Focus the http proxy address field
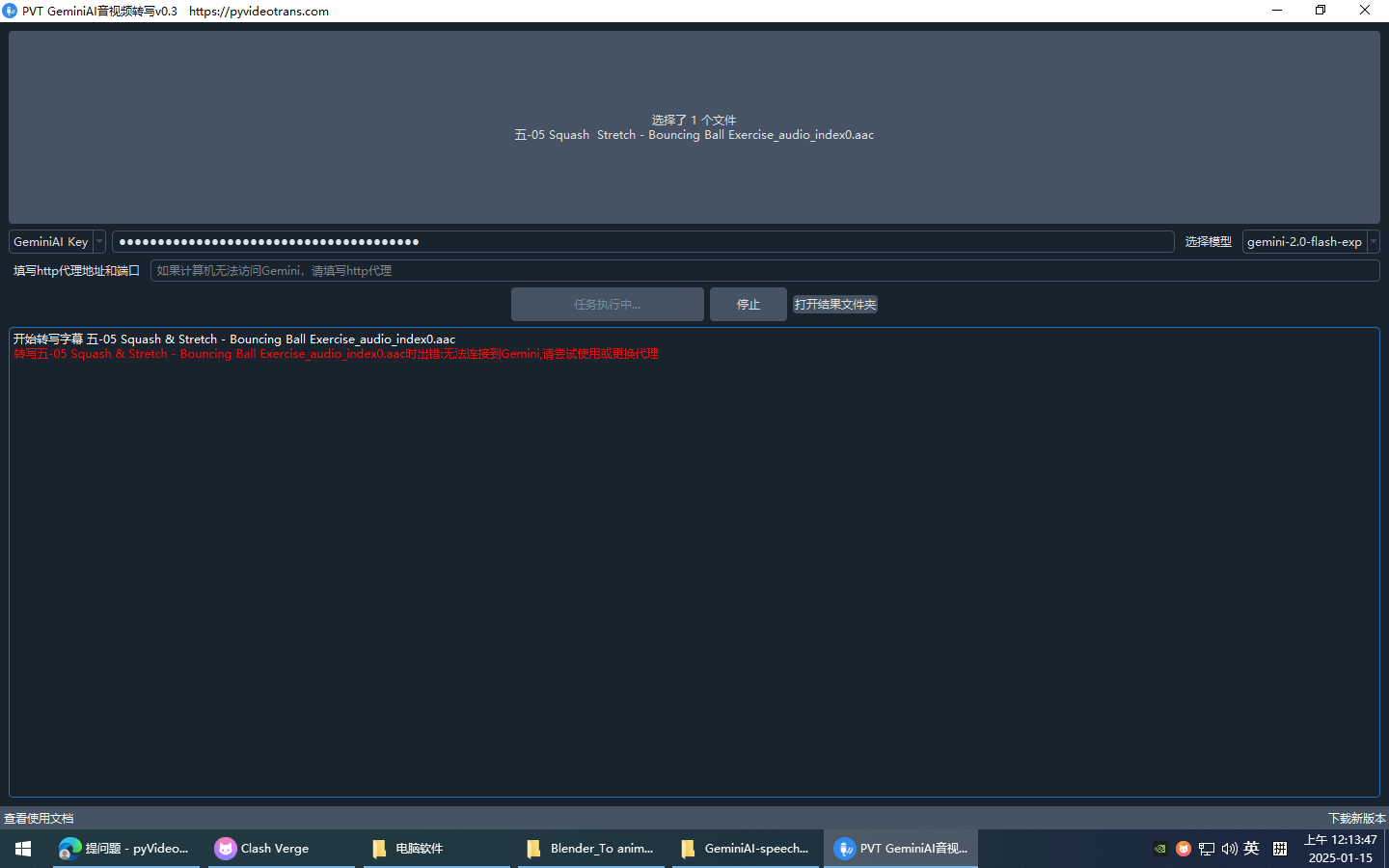Screen dimensions: 1389x868 pos(765,271)
